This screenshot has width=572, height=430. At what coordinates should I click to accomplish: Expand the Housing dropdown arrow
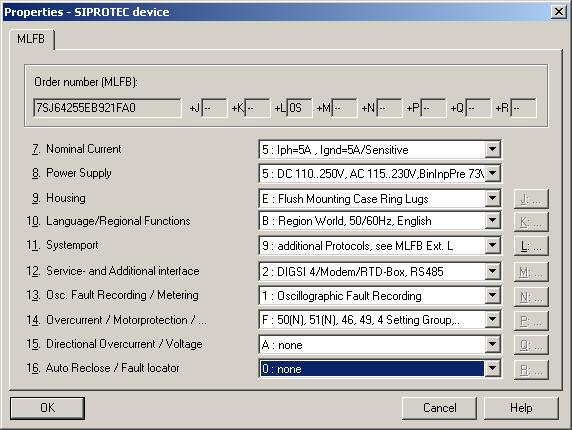tap(492, 198)
